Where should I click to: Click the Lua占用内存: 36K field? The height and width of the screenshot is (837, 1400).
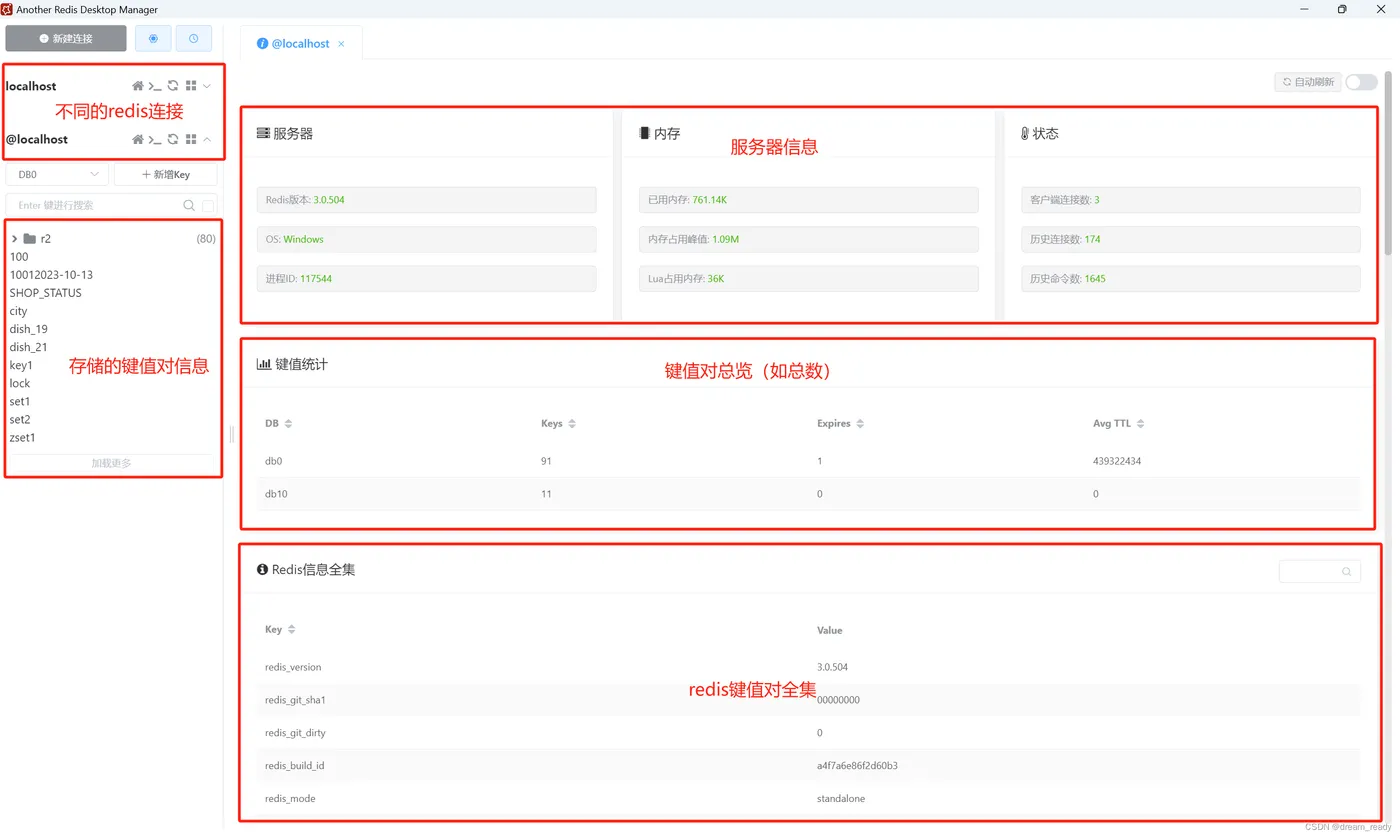coord(808,279)
